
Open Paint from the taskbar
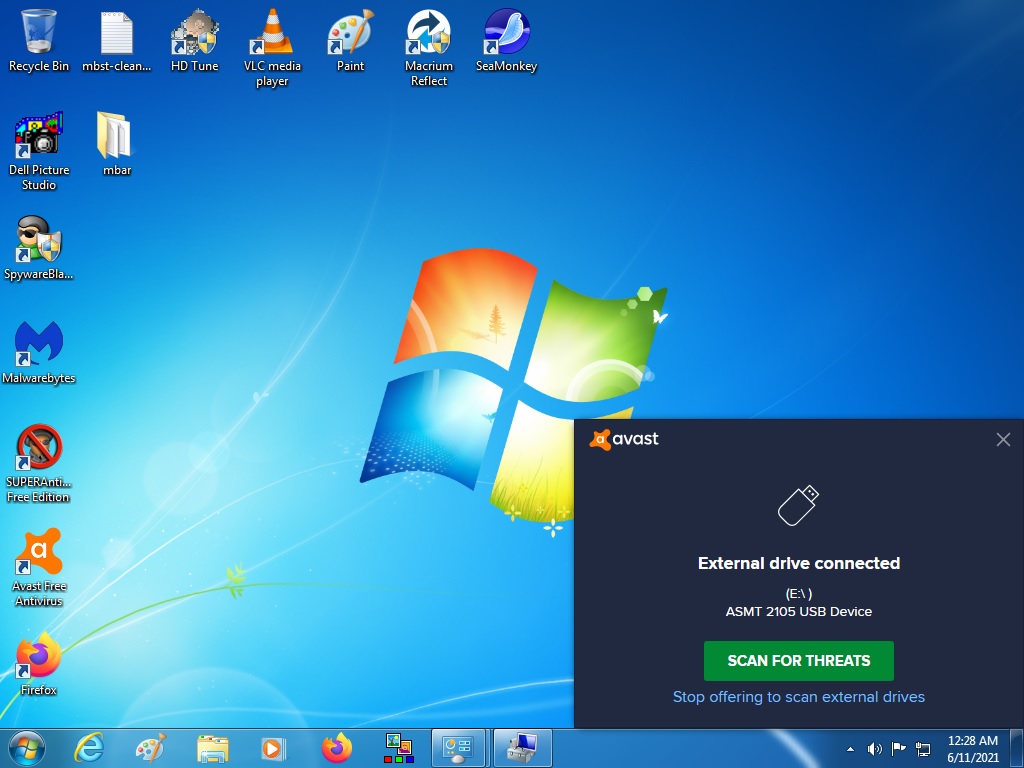tap(151, 748)
